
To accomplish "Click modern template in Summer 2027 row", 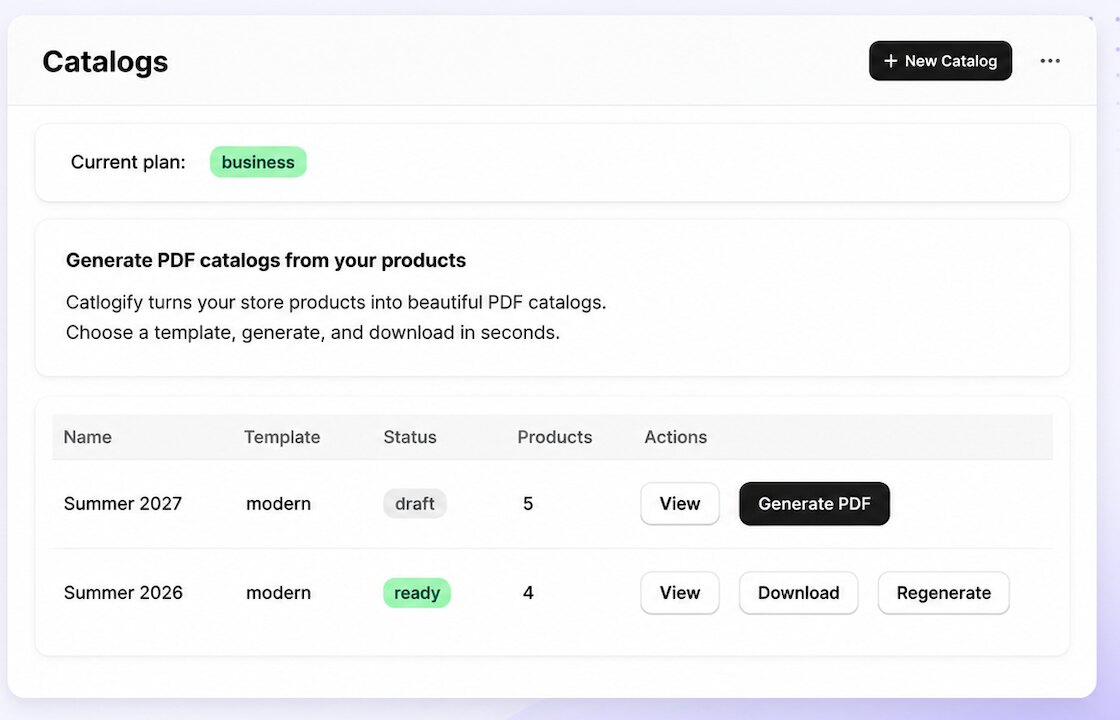I will 279,504.
